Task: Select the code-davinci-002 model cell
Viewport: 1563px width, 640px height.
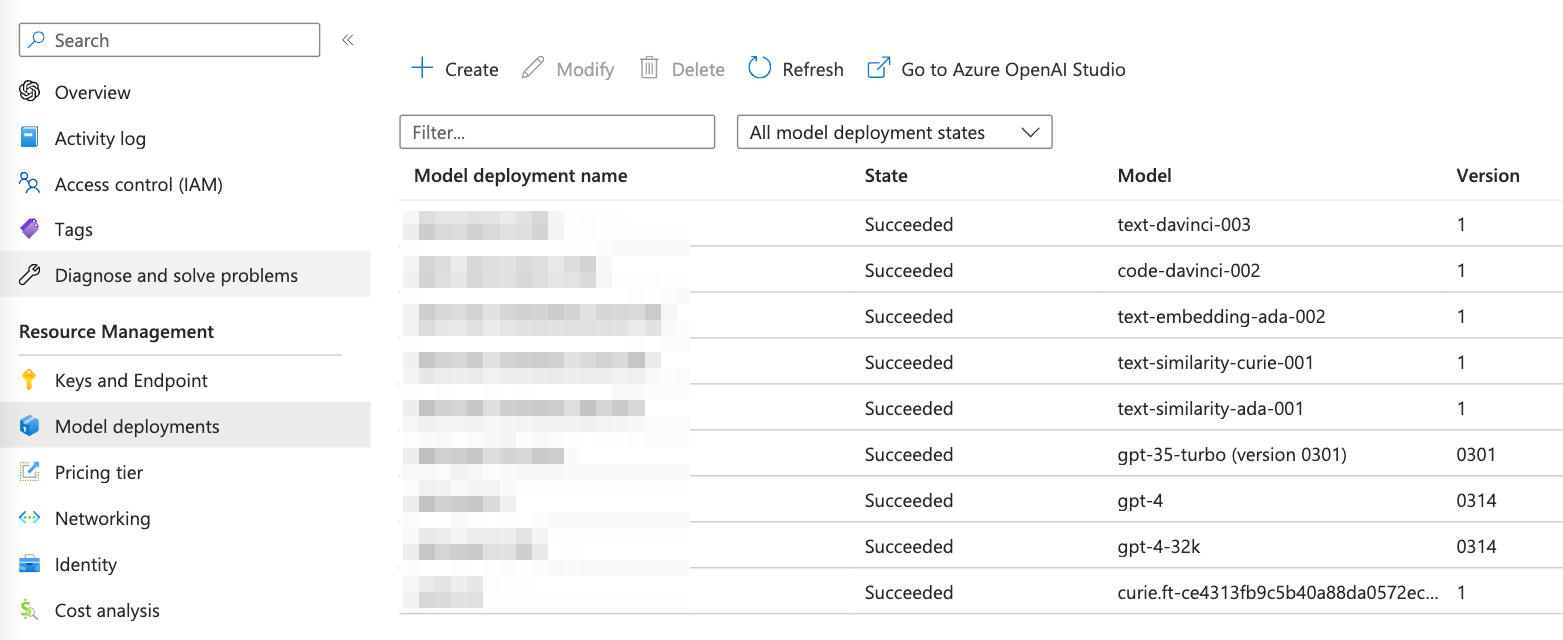Action: click(x=1189, y=270)
